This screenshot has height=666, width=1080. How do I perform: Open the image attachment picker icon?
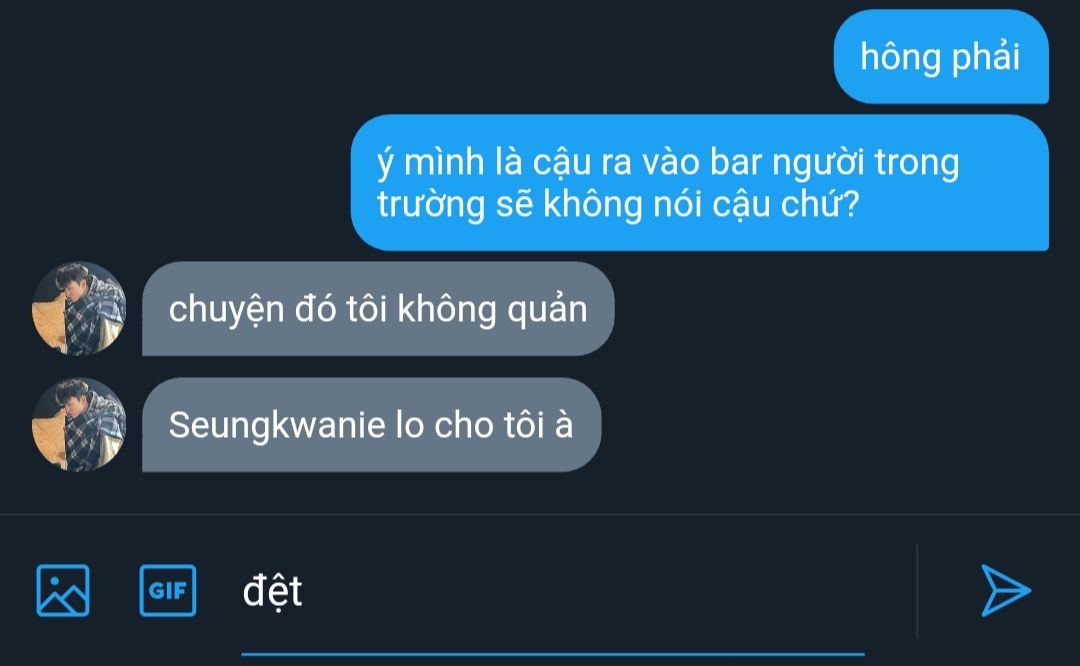click(x=63, y=590)
